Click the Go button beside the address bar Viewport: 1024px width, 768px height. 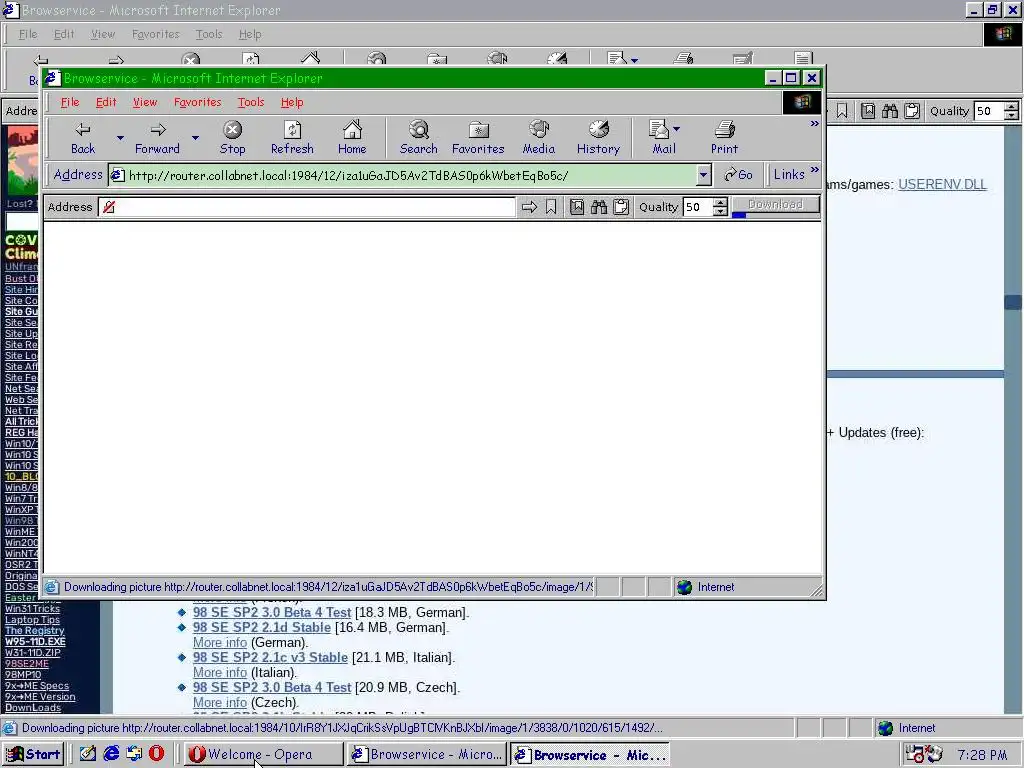pos(738,175)
